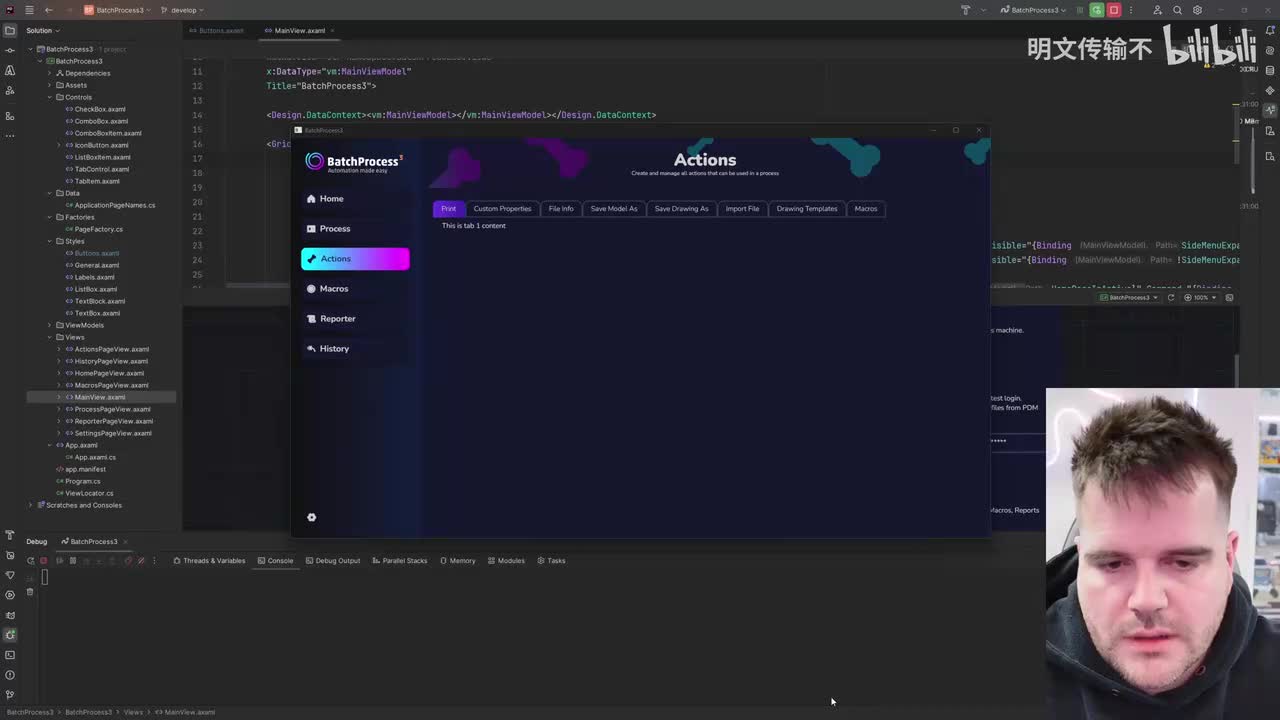Open the Import File tab
Image resolution: width=1280 pixels, height=720 pixels.
742,209
